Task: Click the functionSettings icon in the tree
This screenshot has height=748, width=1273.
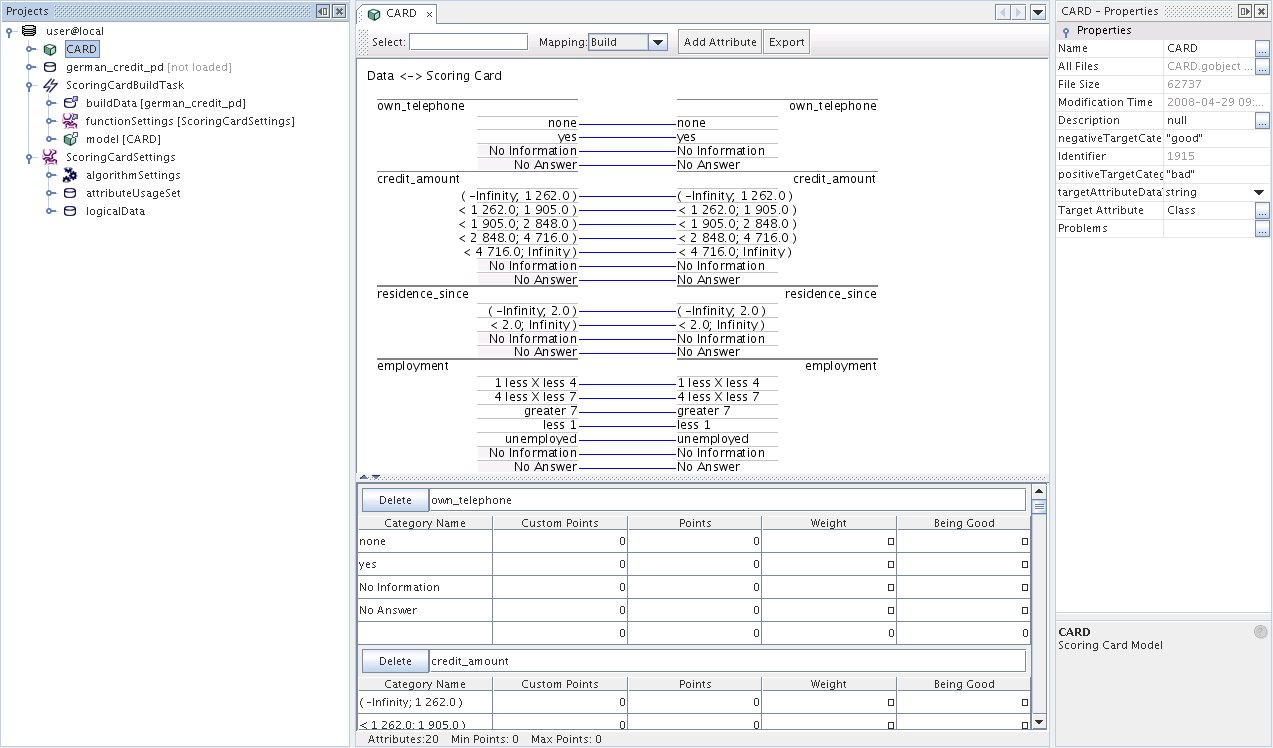Action: pyautogui.click(x=70, y=121)
